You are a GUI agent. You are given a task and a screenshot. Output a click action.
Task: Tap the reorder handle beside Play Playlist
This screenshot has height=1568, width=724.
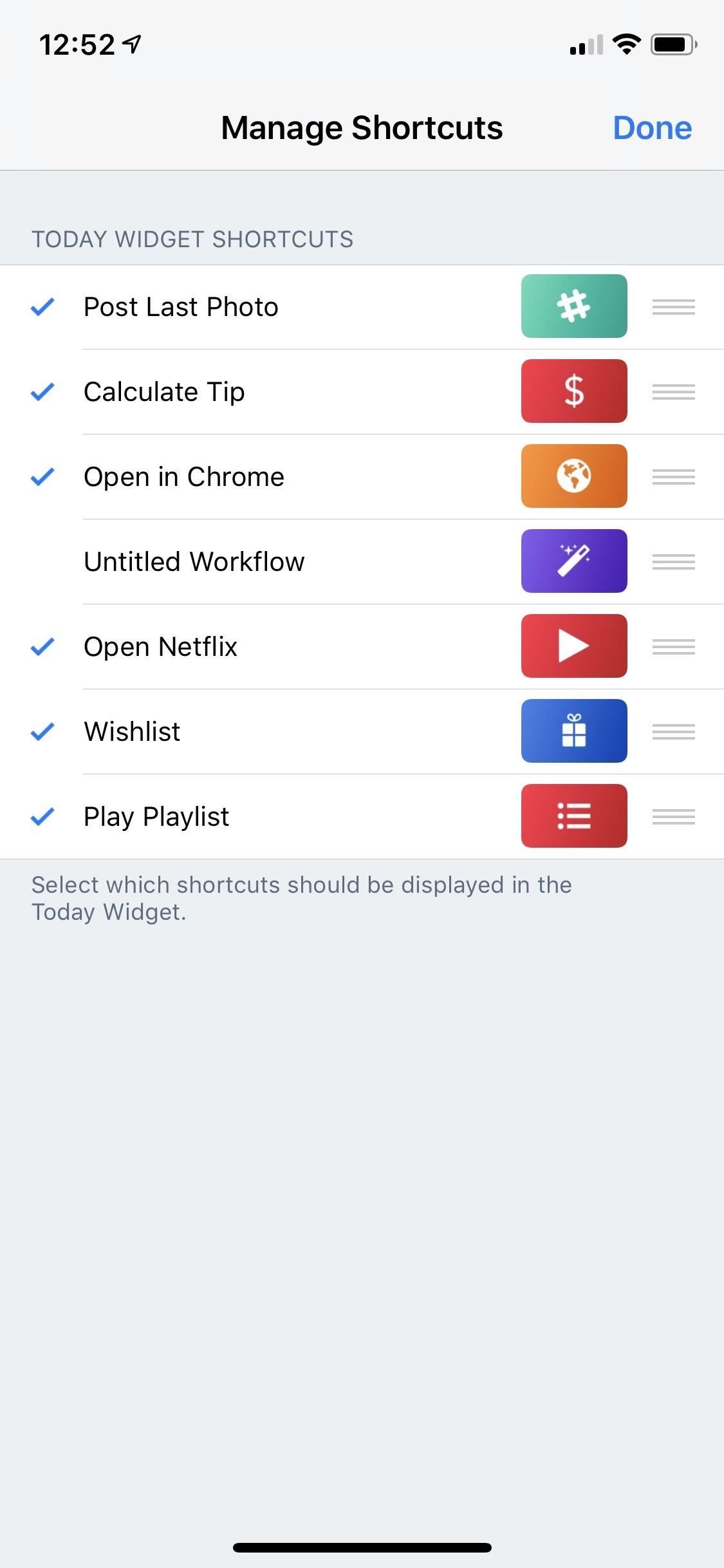(673, 817)
